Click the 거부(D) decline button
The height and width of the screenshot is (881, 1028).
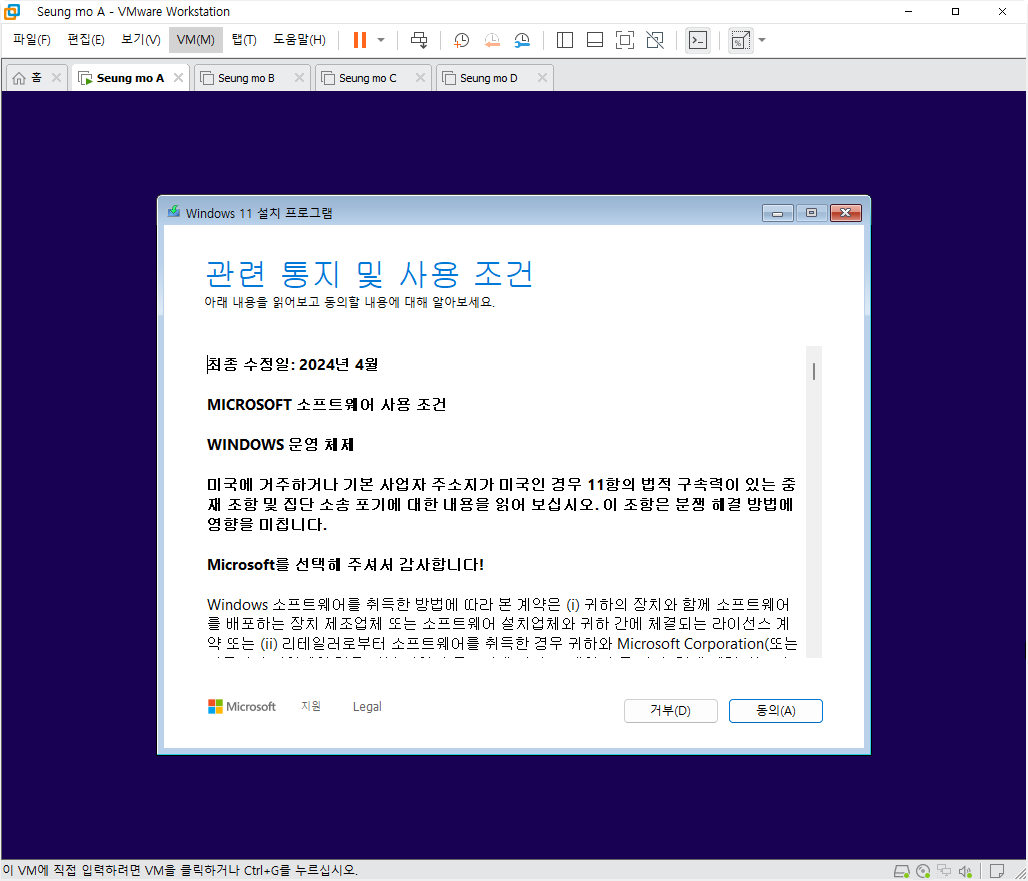click(x=670, y=711)
